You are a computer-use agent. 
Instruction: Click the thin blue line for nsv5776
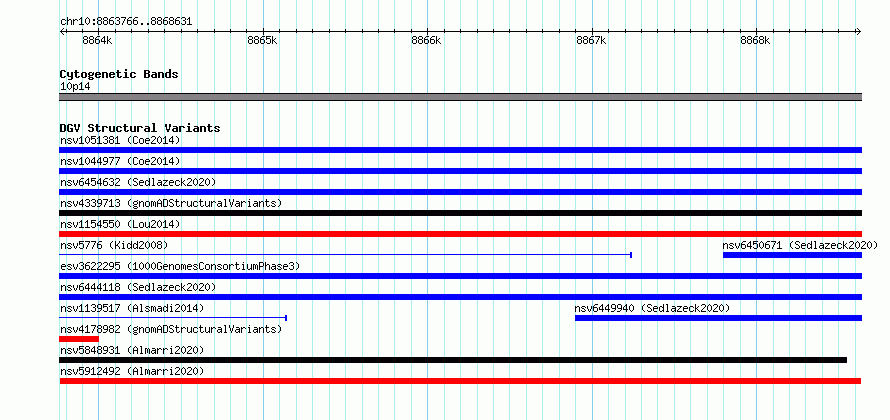point(346,255)
